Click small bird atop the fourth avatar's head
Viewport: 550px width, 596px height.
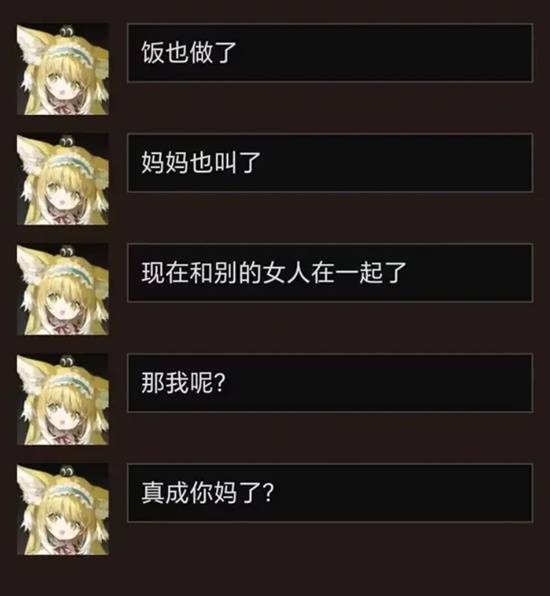point(66,361)
